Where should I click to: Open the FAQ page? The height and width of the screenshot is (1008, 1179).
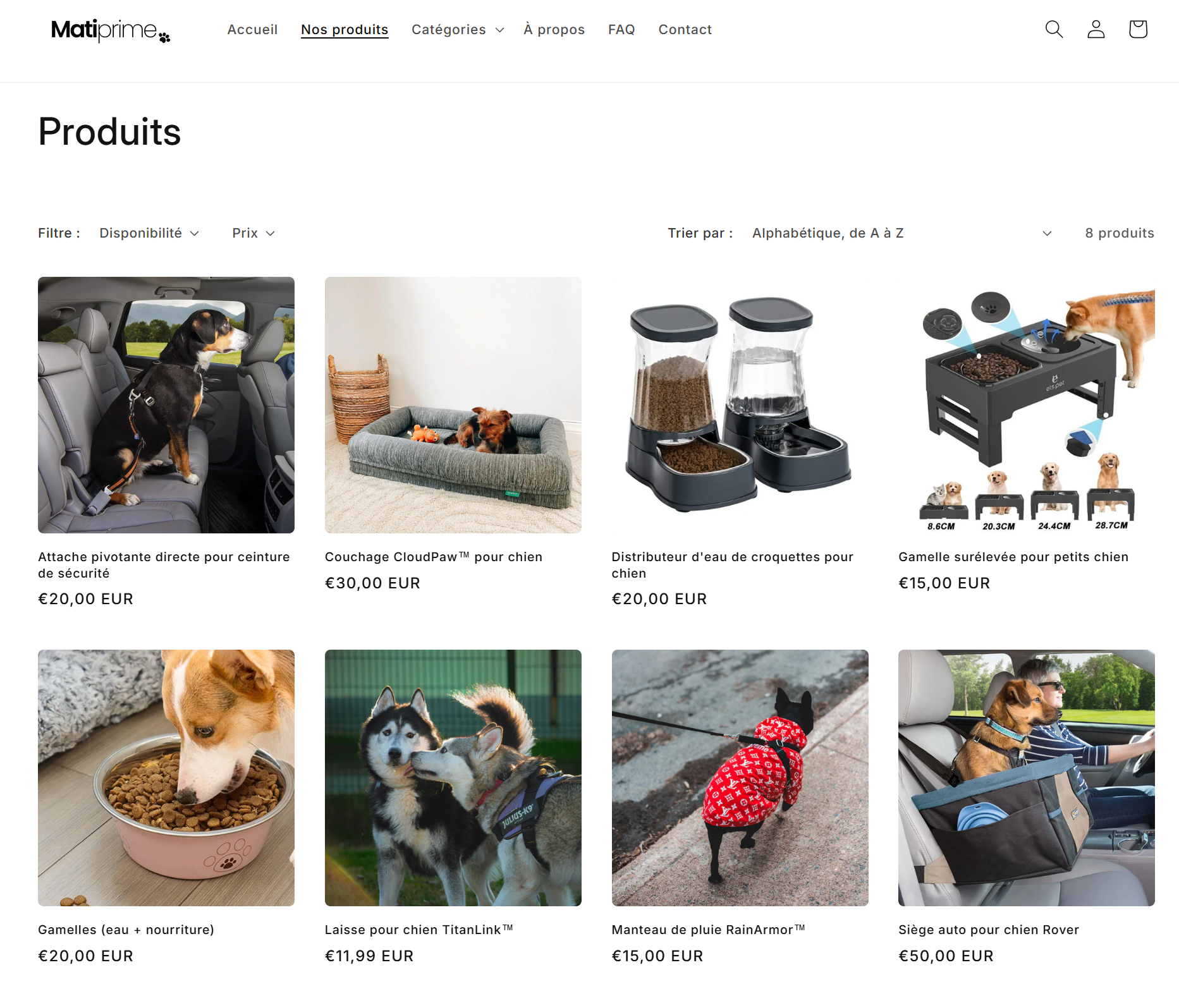point(621,30)
